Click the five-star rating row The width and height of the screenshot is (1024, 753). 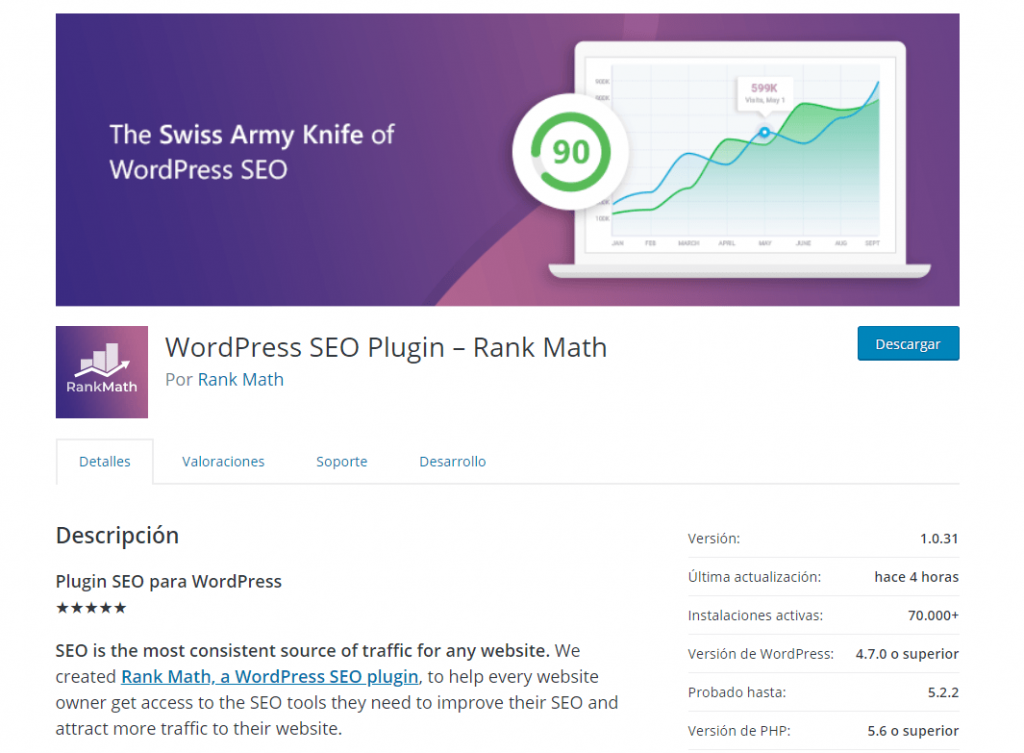point(91,608)
